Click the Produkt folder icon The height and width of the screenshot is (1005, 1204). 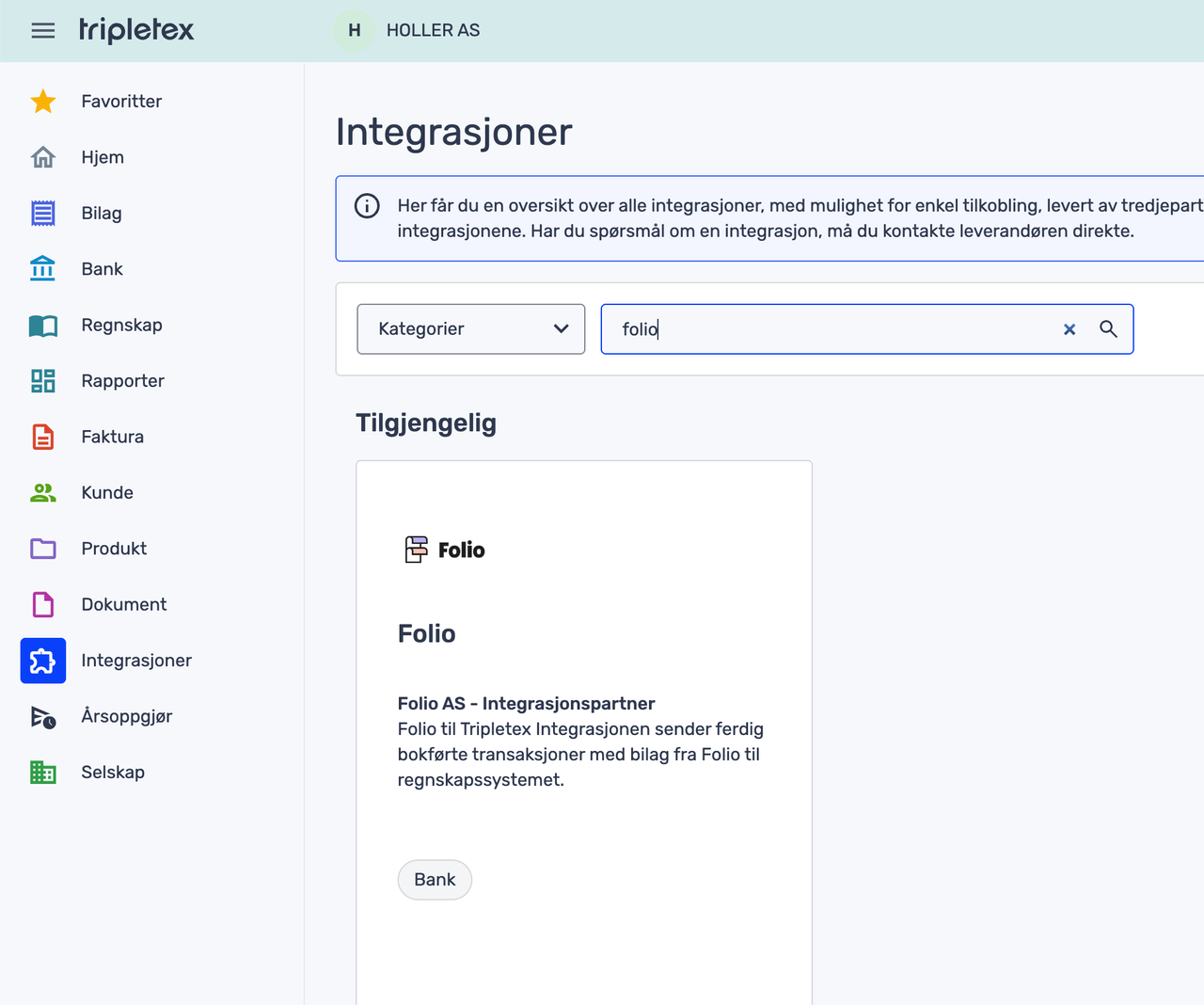(x=43, y=549)
